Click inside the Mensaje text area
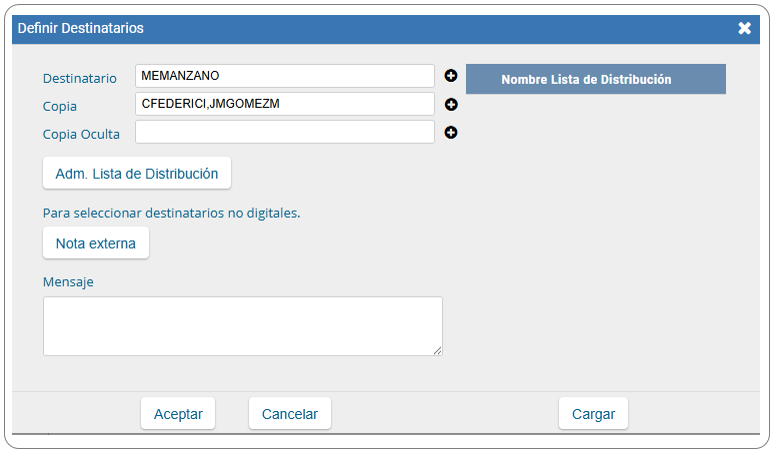The width and height of the screenshot is (776, 456). (x=242, y=326)
